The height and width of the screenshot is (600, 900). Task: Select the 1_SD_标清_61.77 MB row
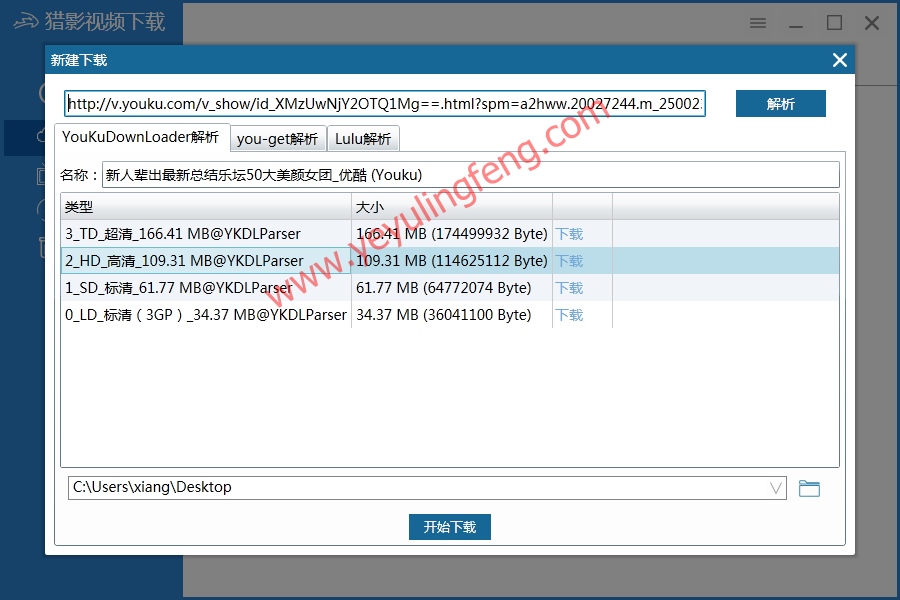450,288
